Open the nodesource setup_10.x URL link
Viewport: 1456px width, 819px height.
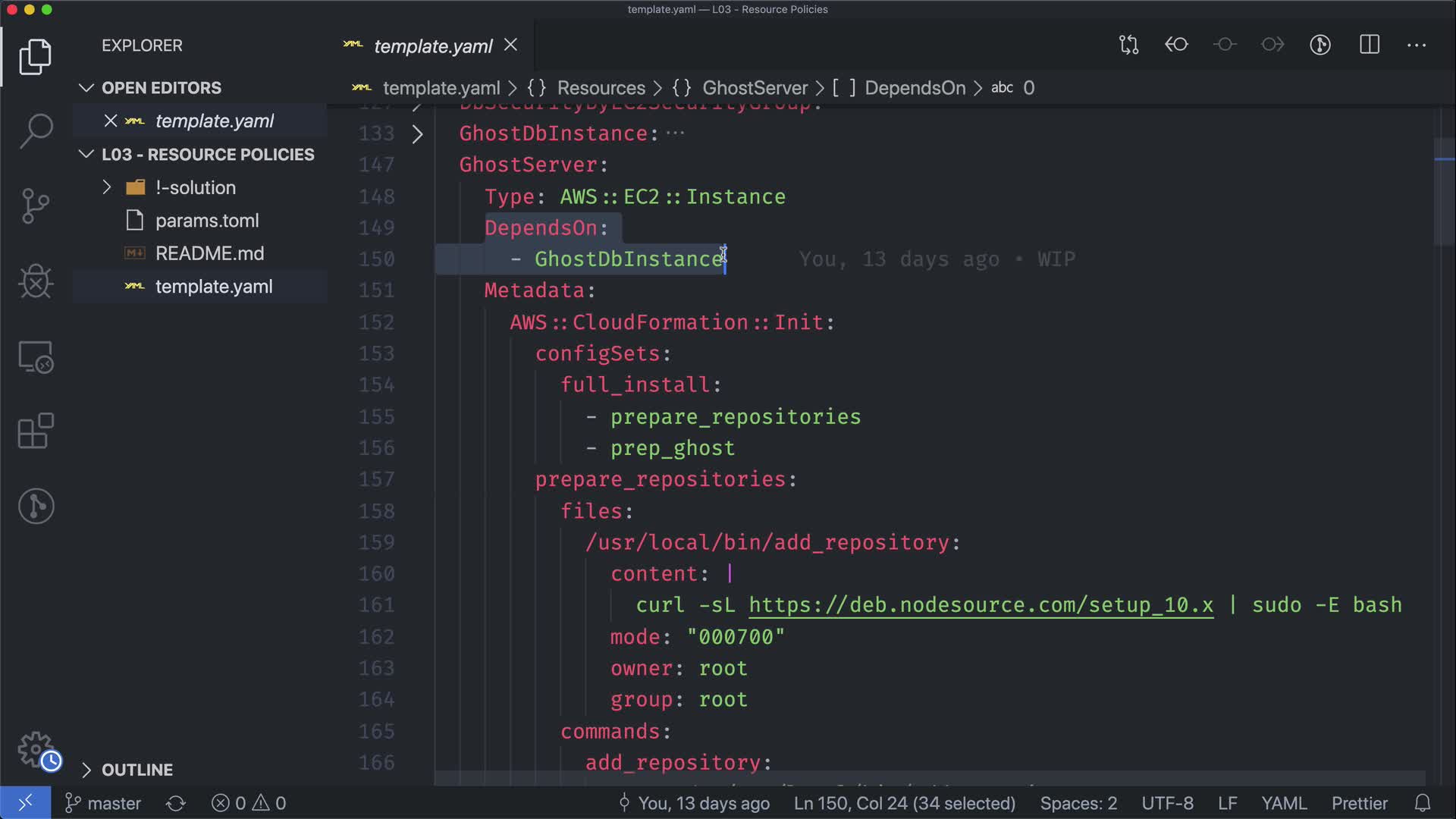[x=980, y=605]
